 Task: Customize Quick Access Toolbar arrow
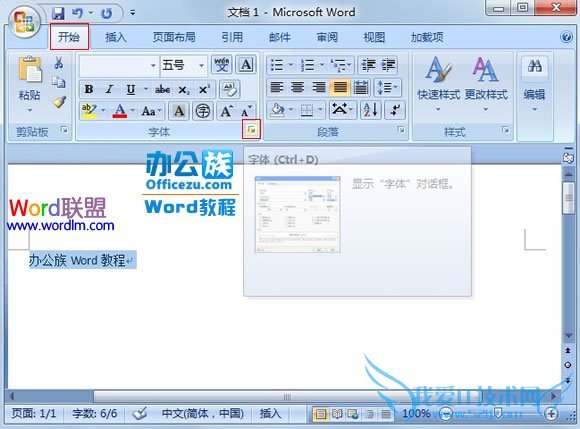pyautogui.click(x=132, y=13)
